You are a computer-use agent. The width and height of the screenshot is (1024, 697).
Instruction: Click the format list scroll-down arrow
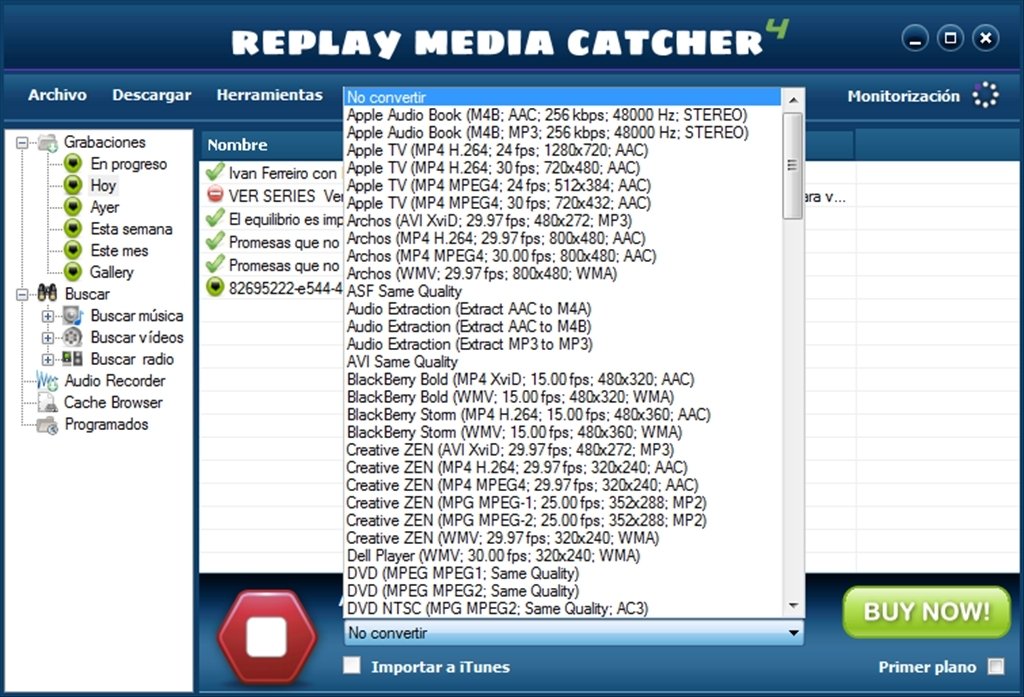point(793,606)
